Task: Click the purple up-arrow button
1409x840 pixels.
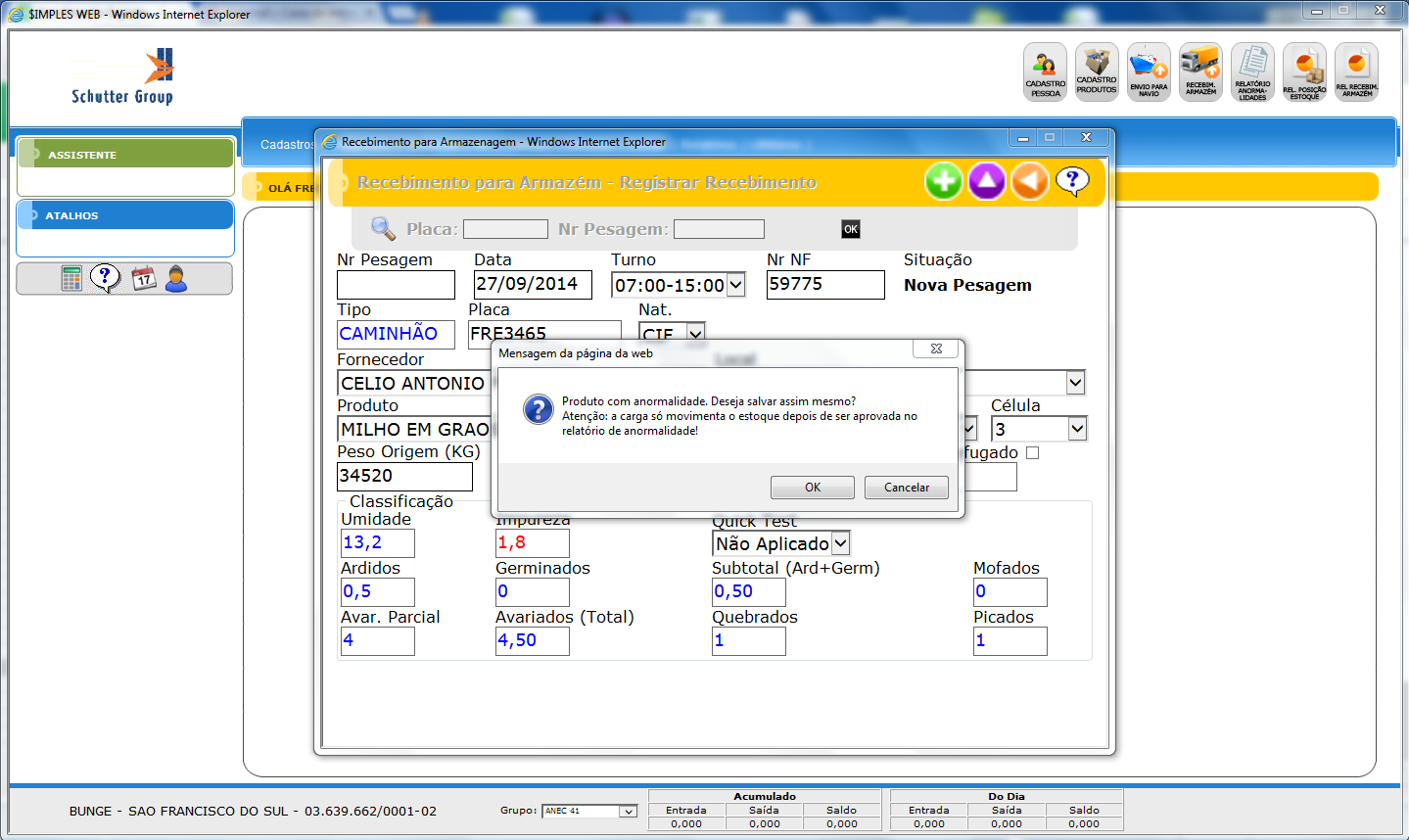Action: 987,181
